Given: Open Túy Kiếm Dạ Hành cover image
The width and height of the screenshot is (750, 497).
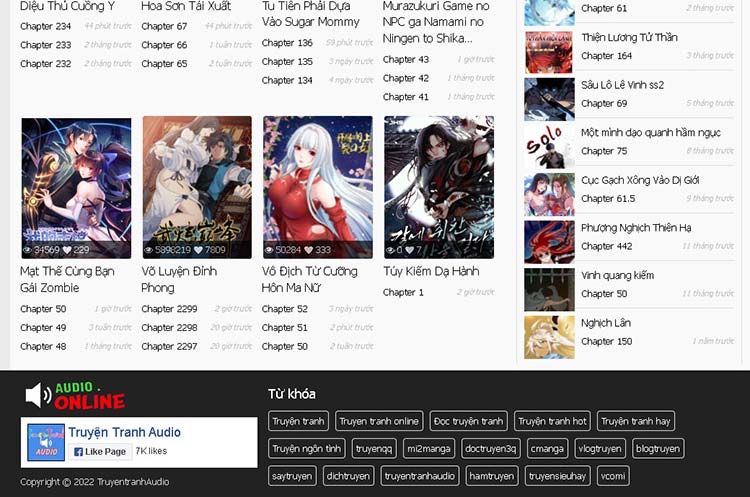Looking at the screenshot, I should click(x=439, y=188).
